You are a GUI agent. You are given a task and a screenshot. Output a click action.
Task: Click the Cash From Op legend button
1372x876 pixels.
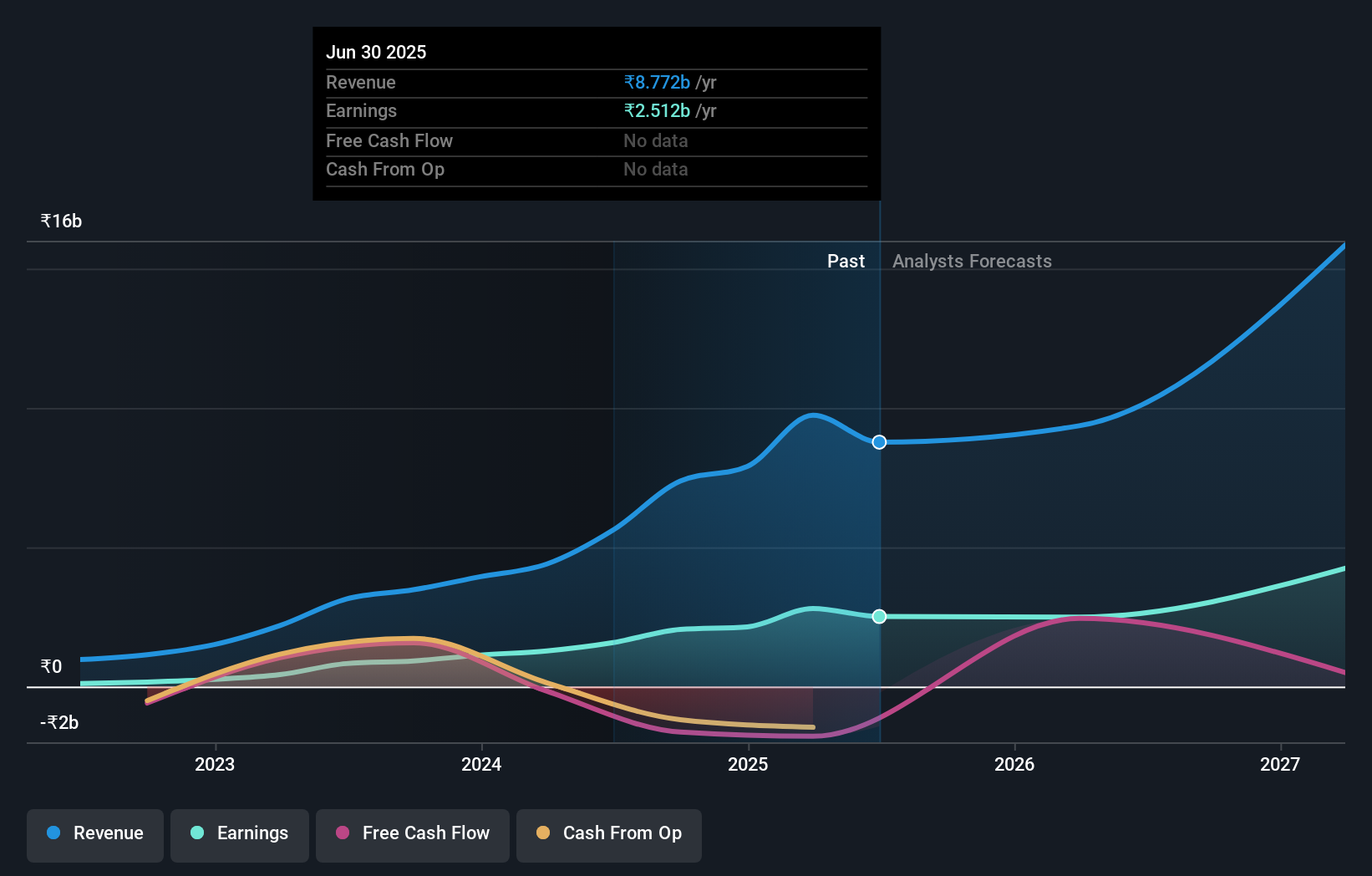pyautogui.click(x=608, y=835)
